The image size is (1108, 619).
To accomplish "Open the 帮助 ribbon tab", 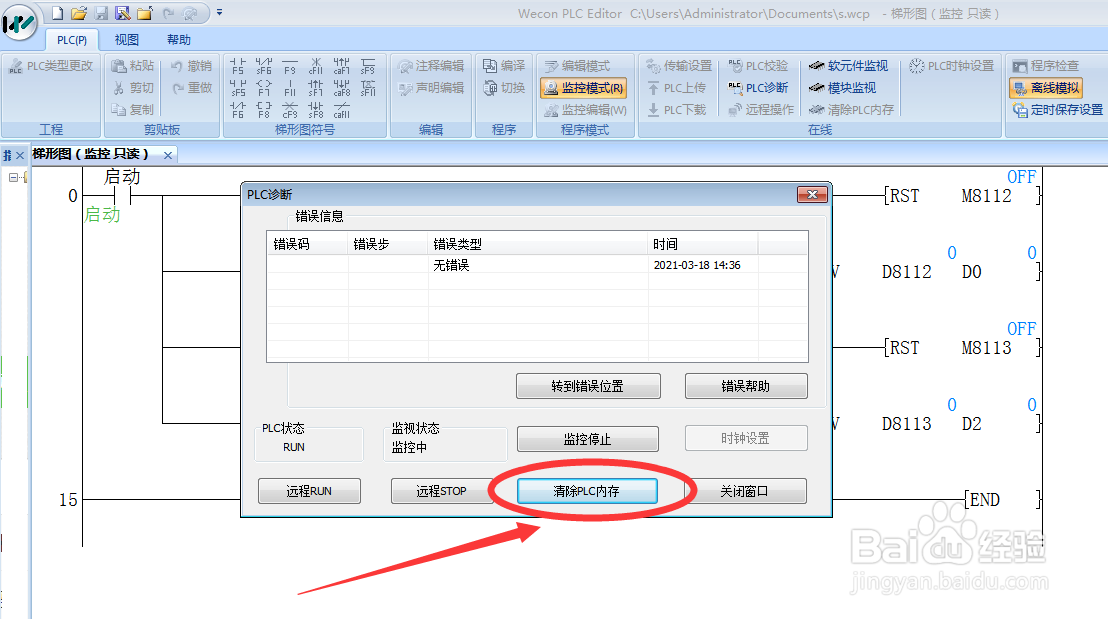I will click(x=179, y=40).
